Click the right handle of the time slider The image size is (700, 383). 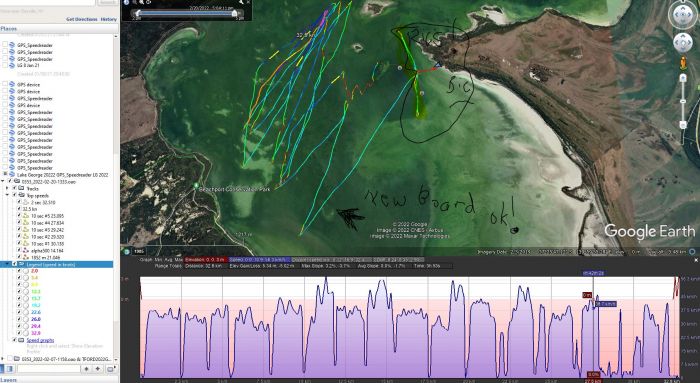235,14
